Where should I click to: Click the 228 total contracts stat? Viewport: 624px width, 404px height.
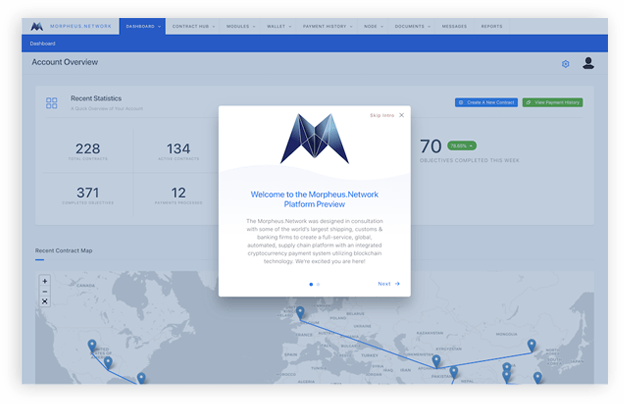pyautogui.click(x=88, y=151)
